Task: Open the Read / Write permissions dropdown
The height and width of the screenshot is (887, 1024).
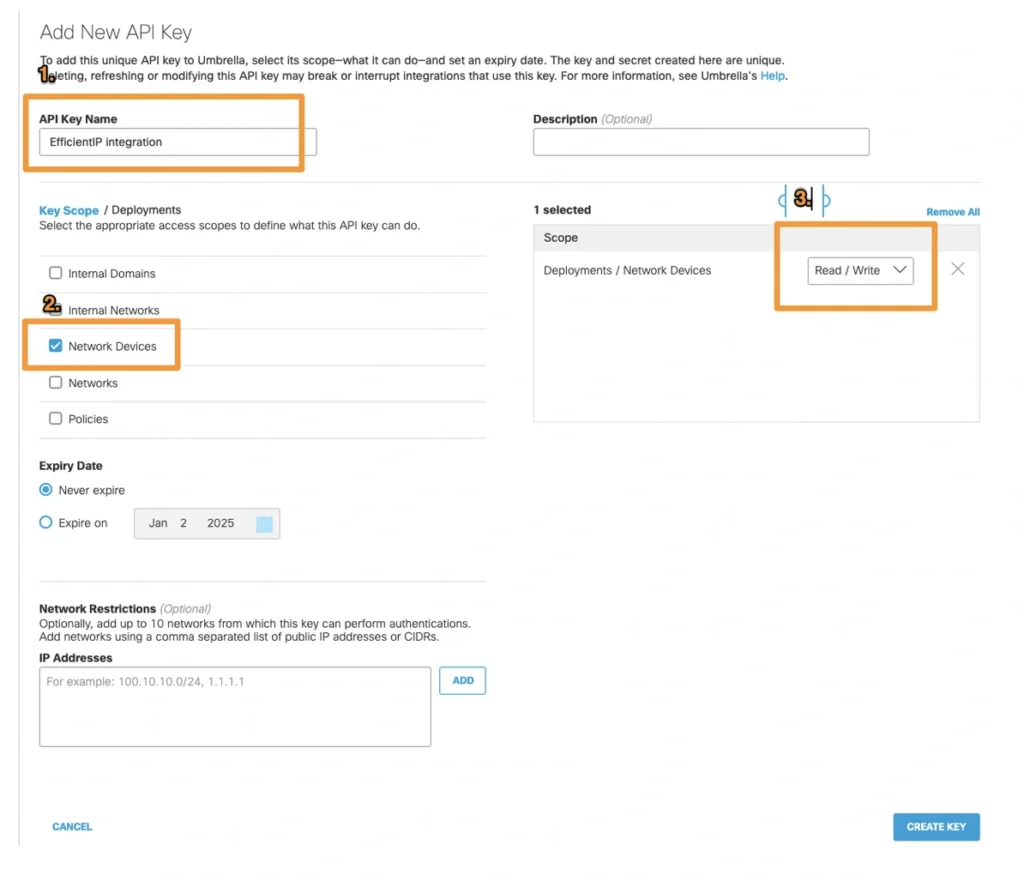Action: (860, 269)
